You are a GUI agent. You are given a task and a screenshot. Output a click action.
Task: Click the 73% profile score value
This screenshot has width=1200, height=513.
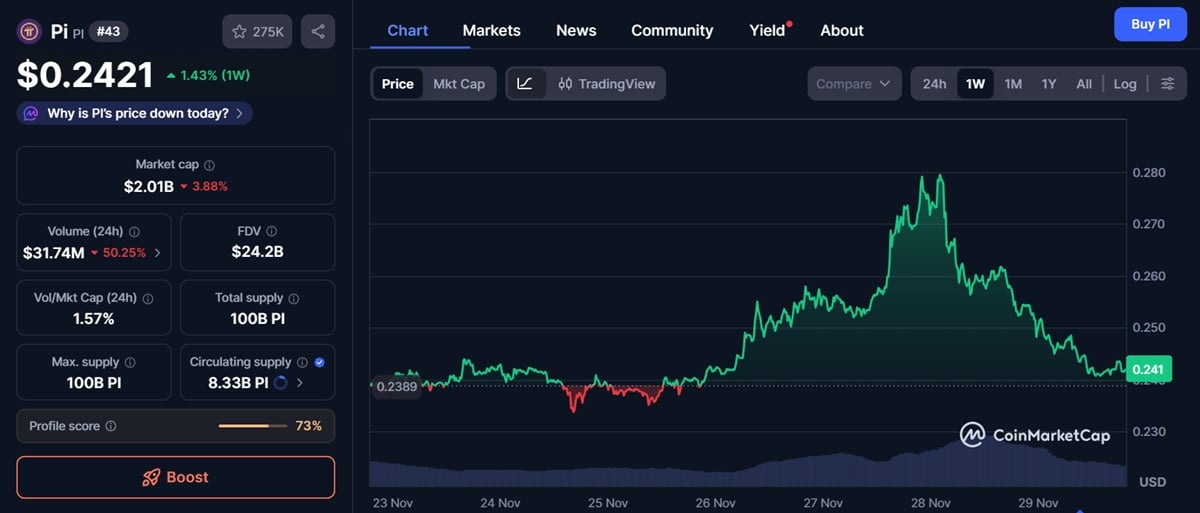click(x=309, y=426)
